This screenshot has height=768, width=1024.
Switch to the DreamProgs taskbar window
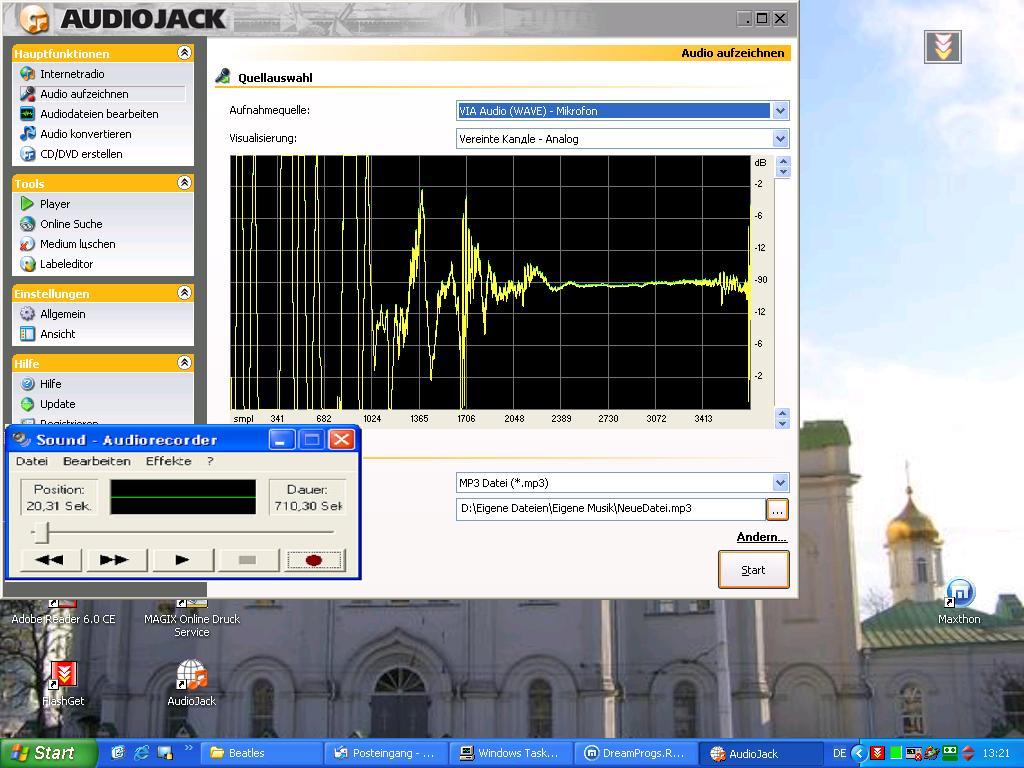pyautogui.click(x=635, y=753)
